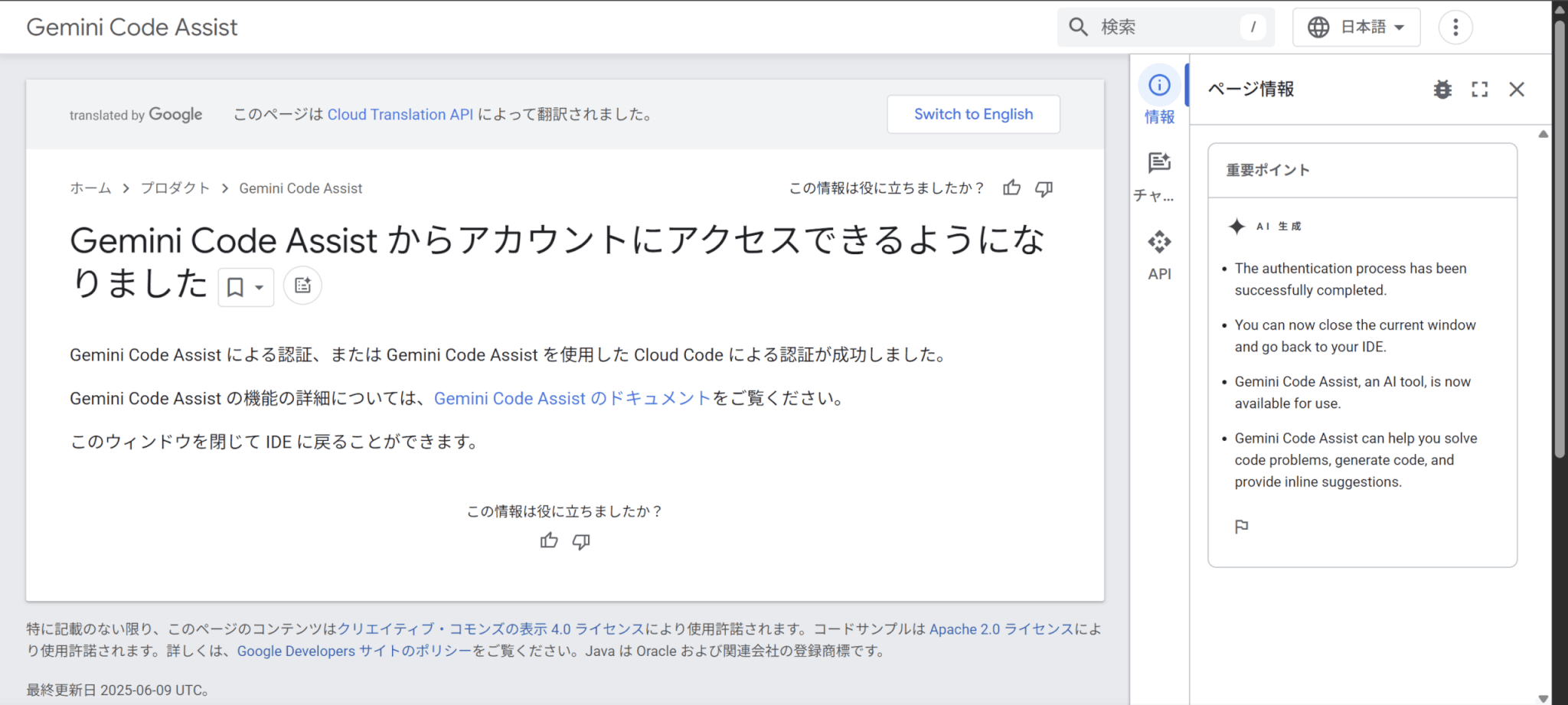
Task: Open Gemini Code Assist のドキュメント link
Action: tap(573, 398)
